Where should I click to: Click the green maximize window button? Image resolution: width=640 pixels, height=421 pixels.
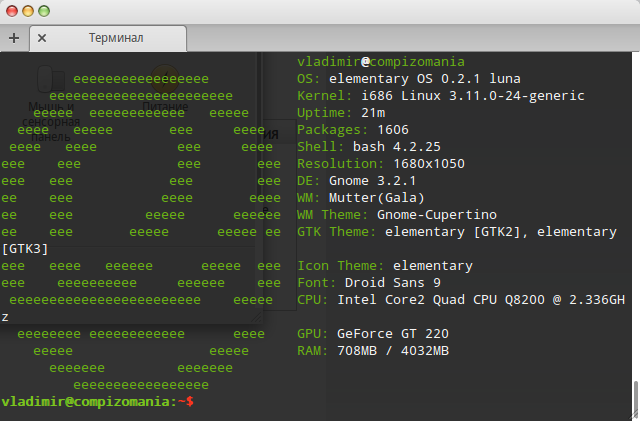coord(44,11)
